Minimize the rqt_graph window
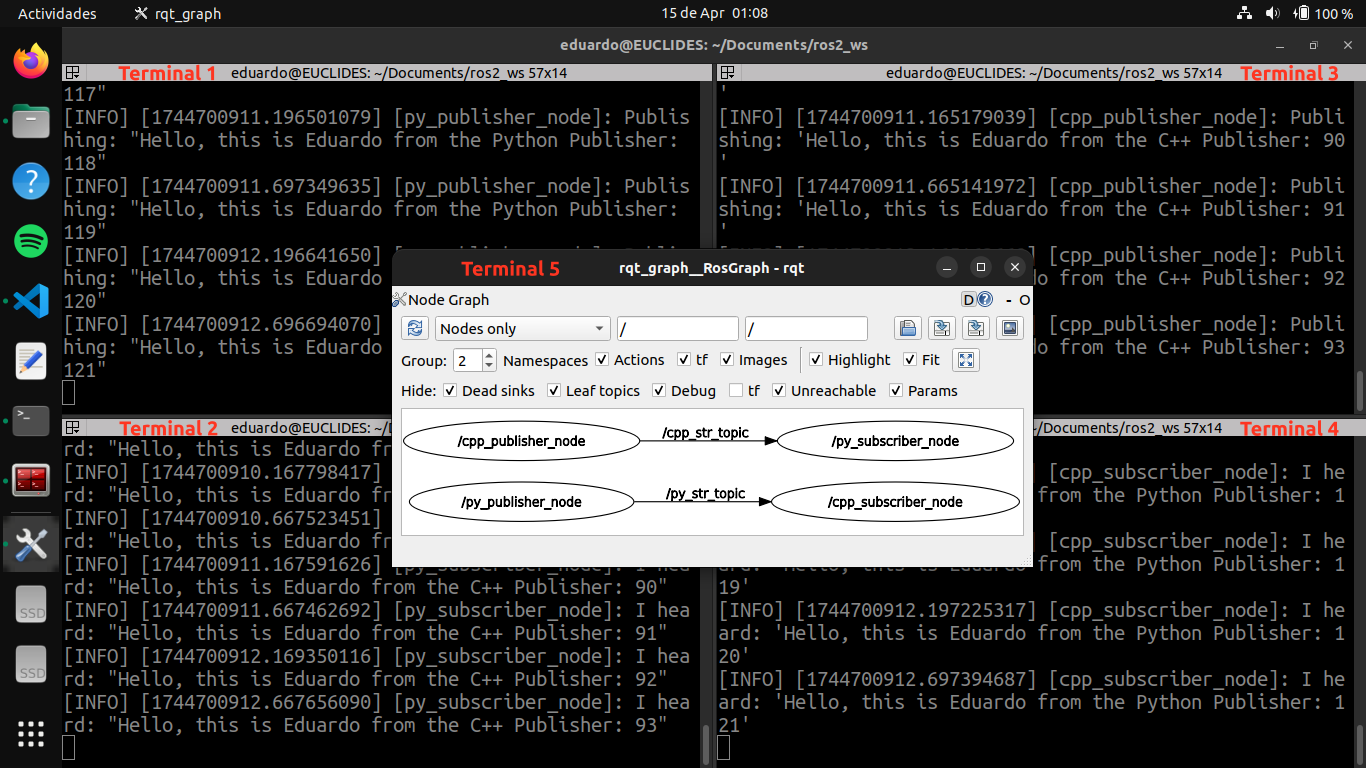This screenshot has width=1366, height=768. (x=947, y=267)
